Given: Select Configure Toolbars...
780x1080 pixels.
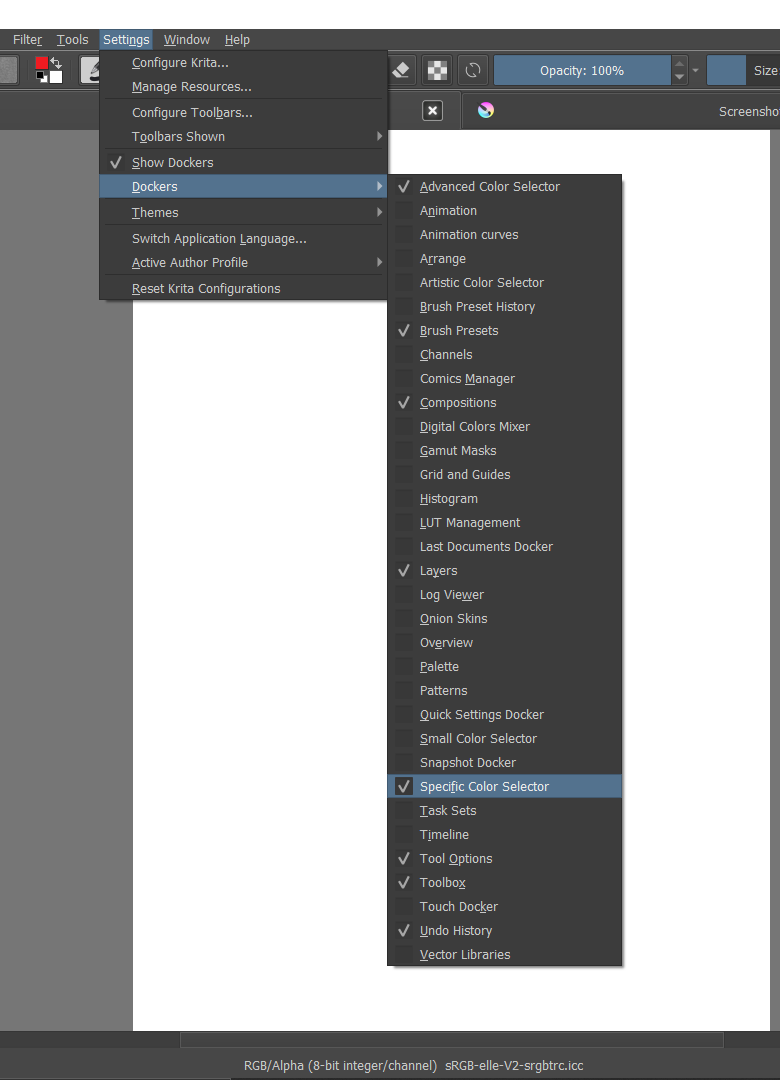Looking at the screenshot, I should [x=243, y=112].
